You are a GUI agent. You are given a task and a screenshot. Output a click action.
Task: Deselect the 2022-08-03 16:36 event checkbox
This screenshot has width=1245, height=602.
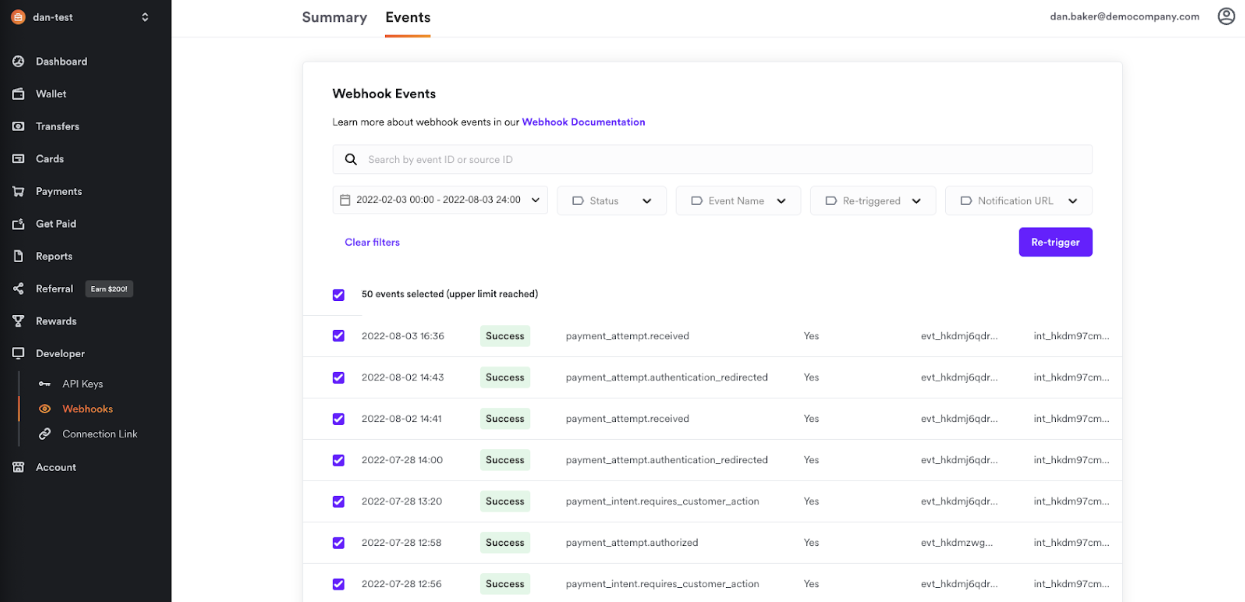[338, 336]
